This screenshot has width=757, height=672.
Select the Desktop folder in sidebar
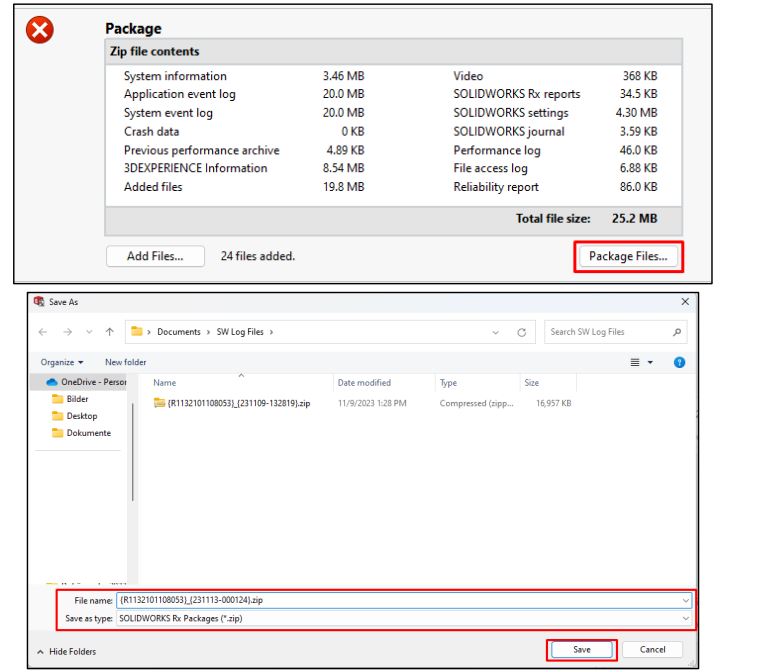tap(82, 416)
